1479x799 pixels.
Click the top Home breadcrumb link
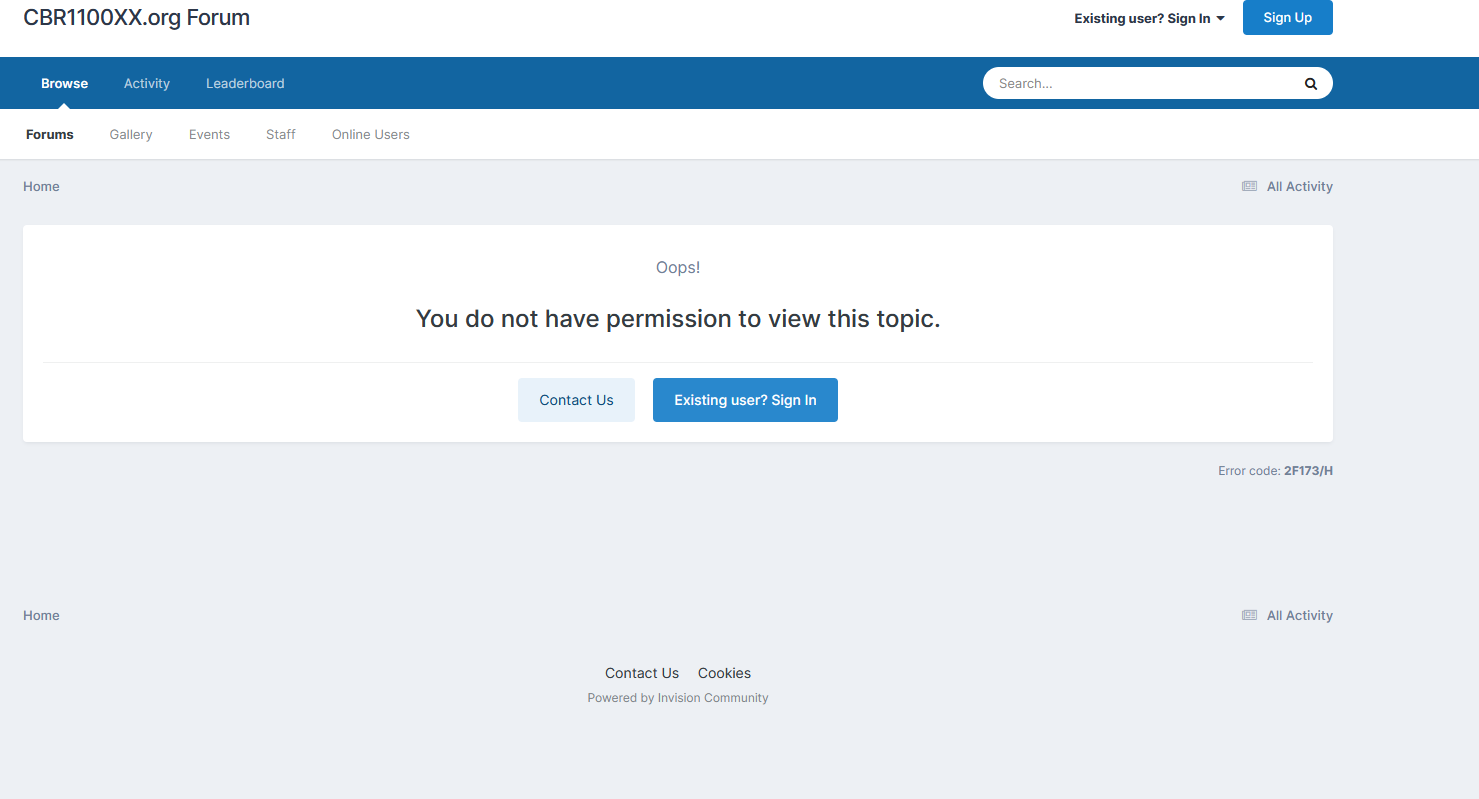(41, 187)
